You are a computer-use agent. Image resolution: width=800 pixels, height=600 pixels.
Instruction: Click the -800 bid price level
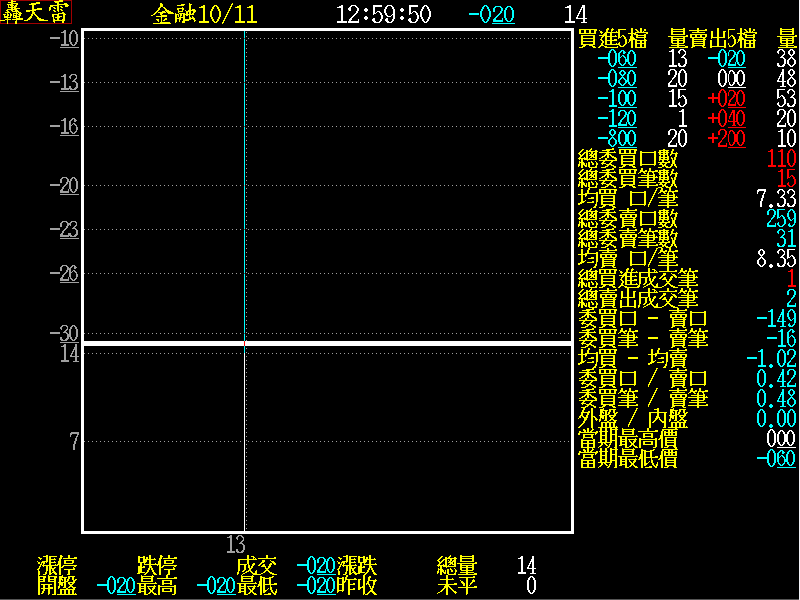tap(616, 139)
